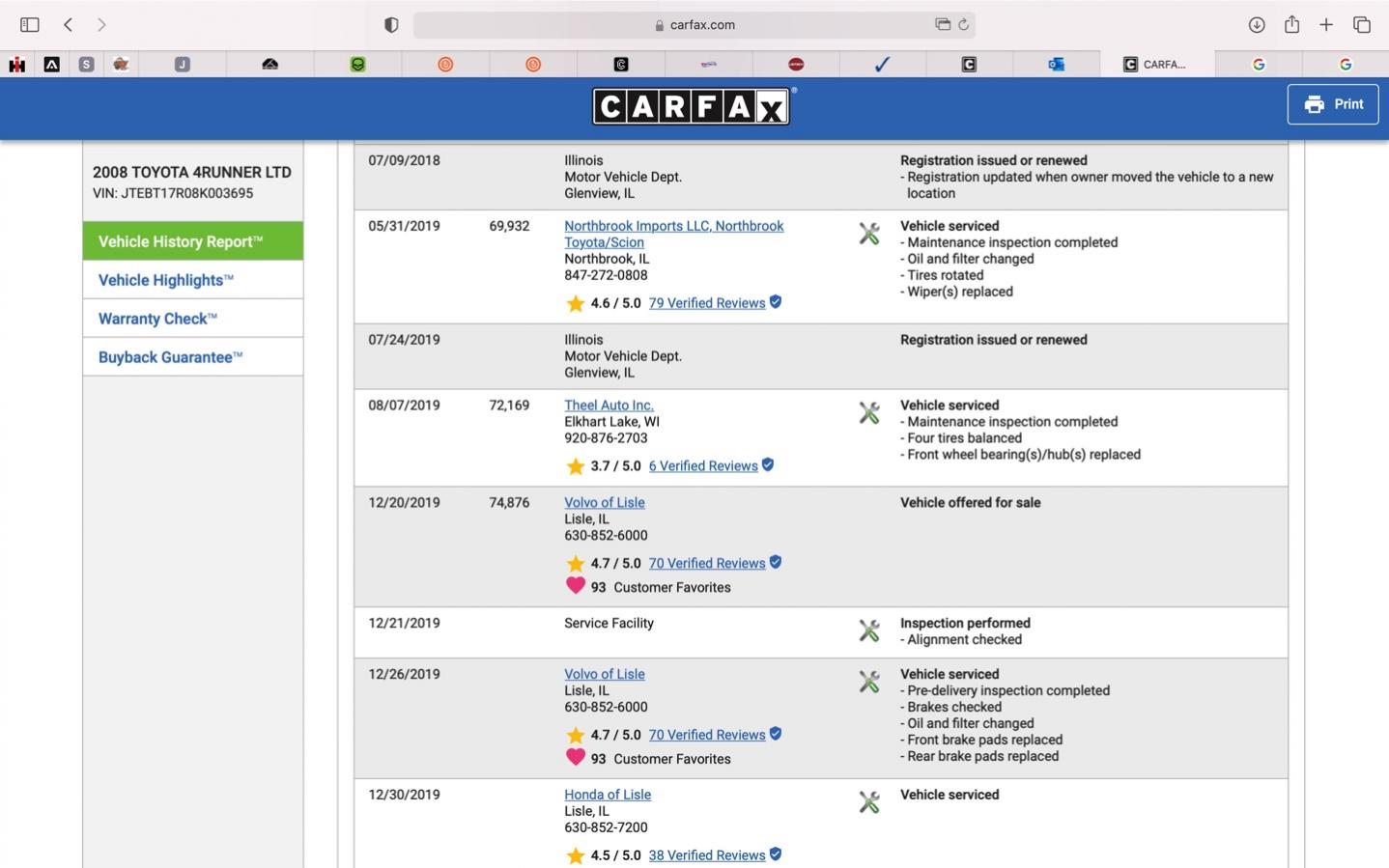This screenshot has width=1389, height=868.
Task: Open the Honda of Lisle link
Action: point(608,795)
